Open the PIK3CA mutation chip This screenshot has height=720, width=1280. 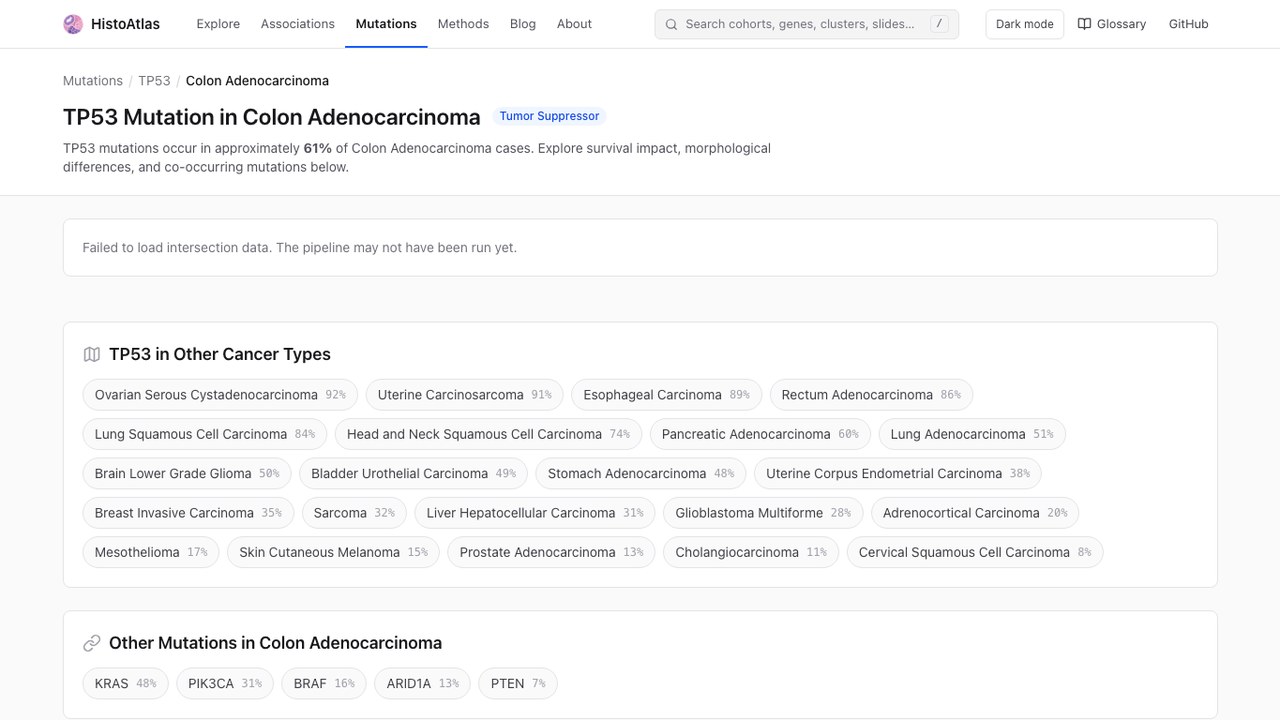(225, 684)
